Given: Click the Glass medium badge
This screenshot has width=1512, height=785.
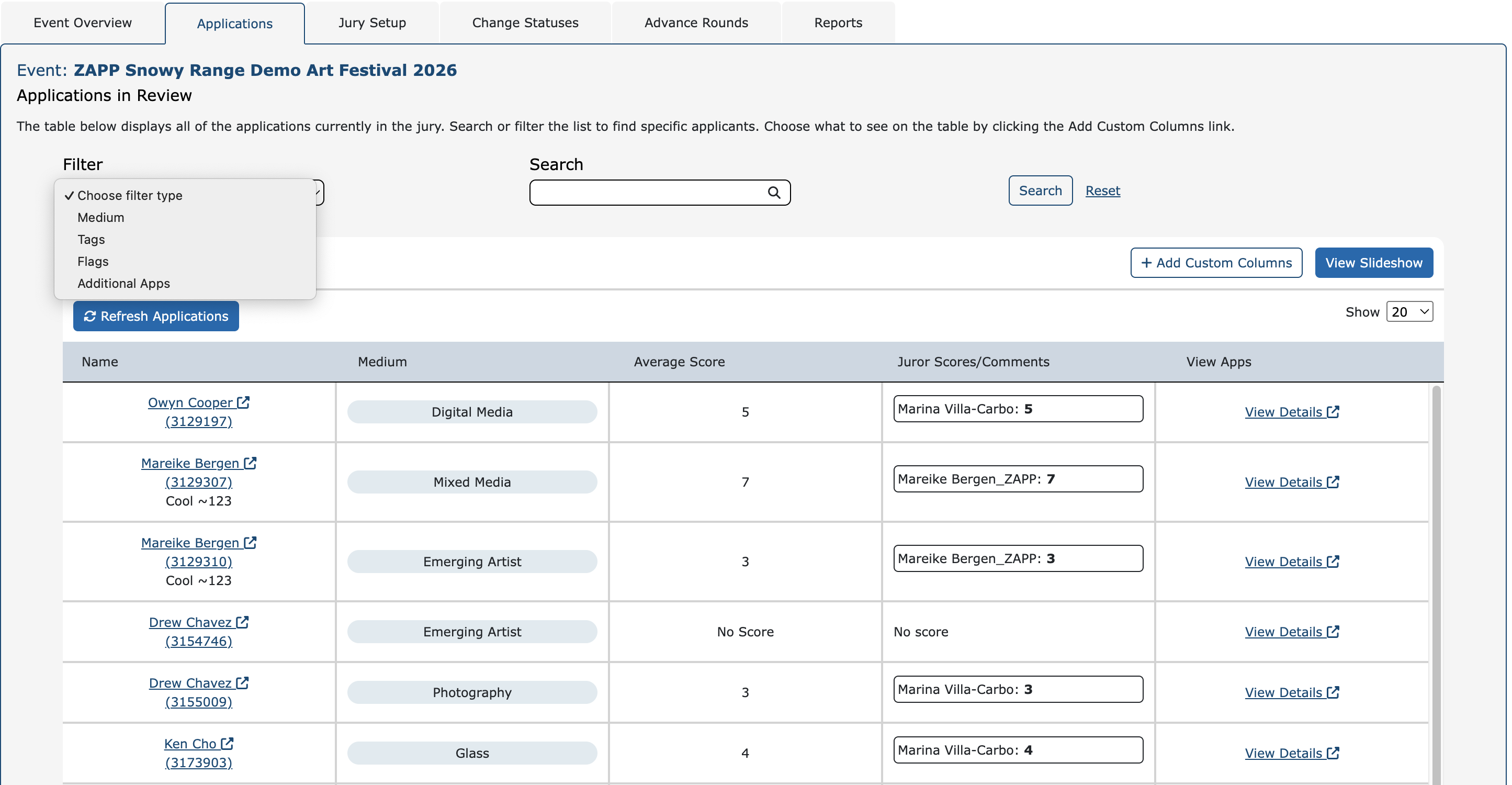Looking at the screenshot, I should (472, 753).
